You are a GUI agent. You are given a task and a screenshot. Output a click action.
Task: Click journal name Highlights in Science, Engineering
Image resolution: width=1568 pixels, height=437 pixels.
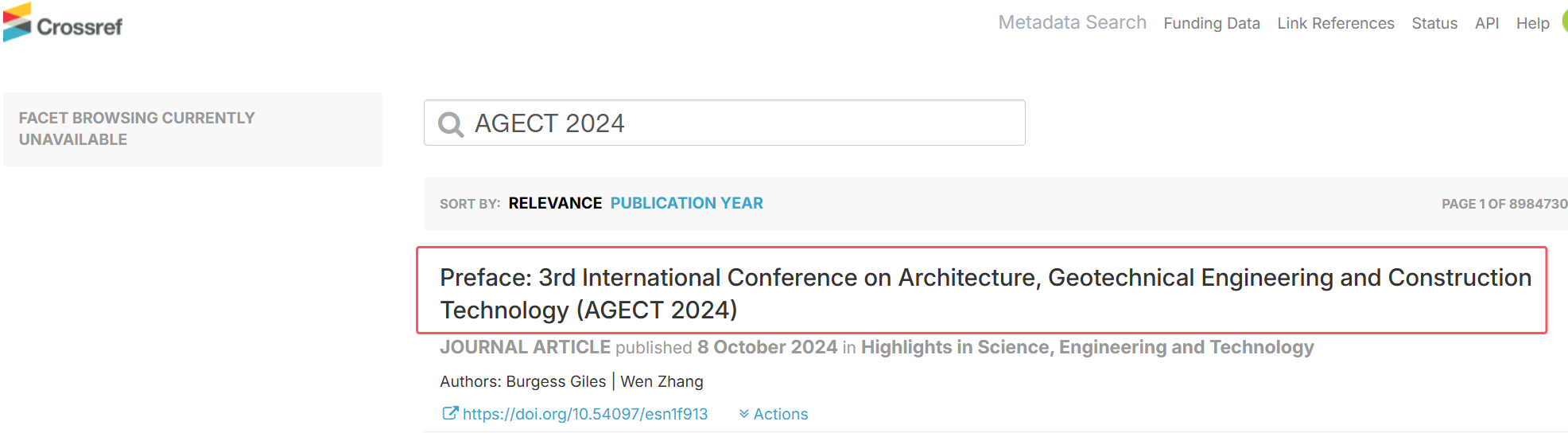pos(1087,347)
